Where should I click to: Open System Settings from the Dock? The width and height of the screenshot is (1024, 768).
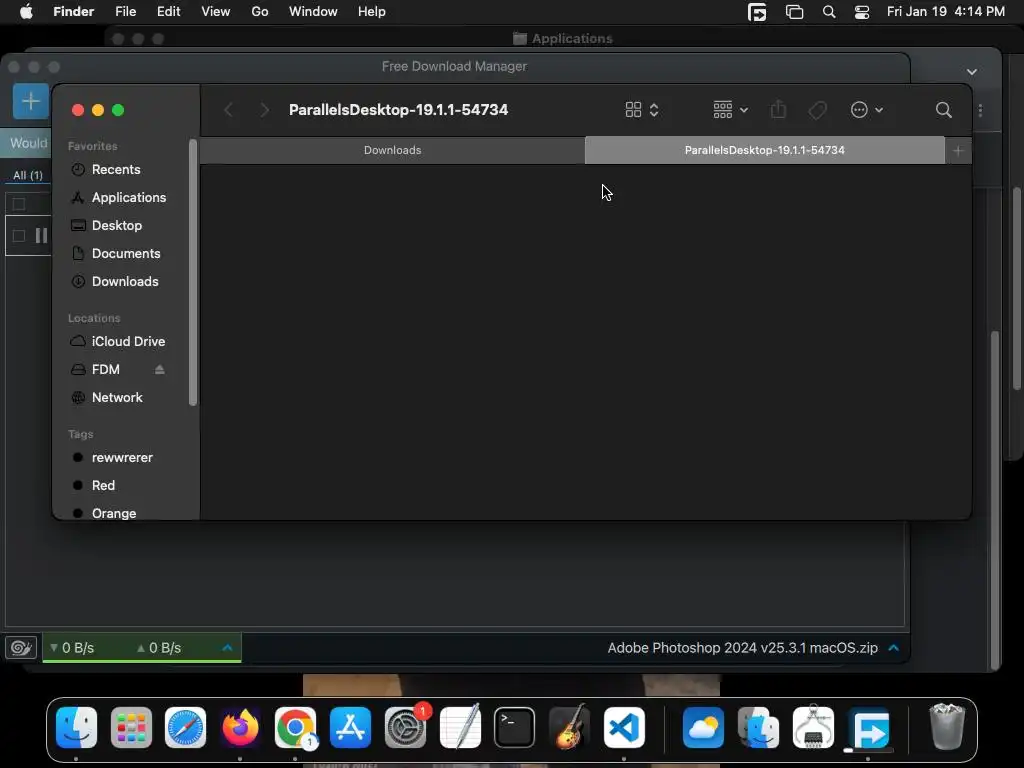(x=405, y=728)
